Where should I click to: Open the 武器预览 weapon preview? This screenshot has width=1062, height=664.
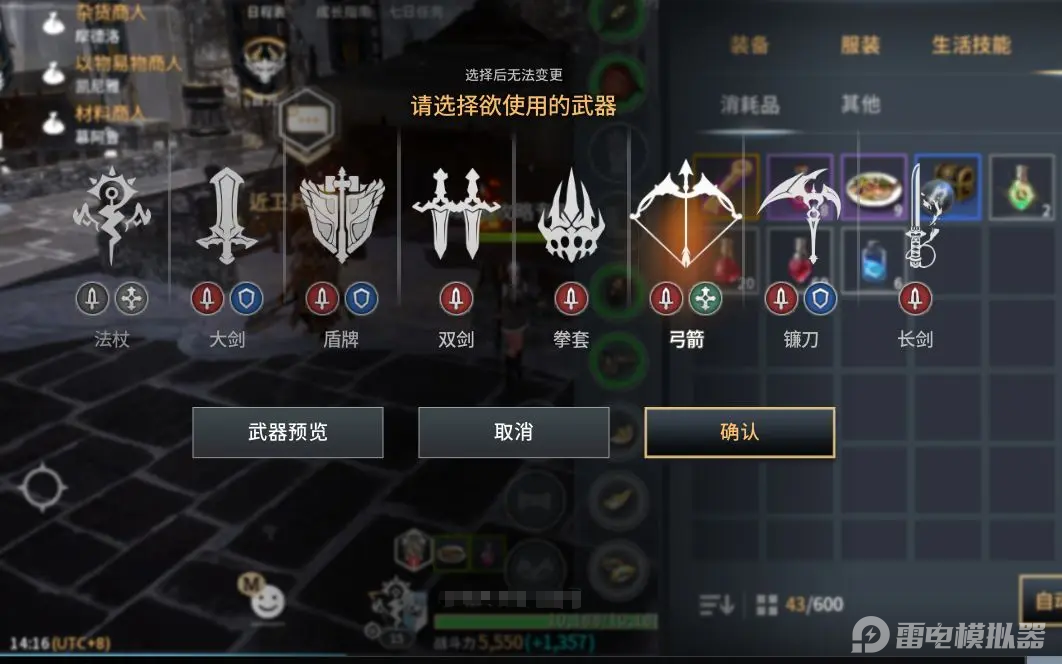(288, 432)
